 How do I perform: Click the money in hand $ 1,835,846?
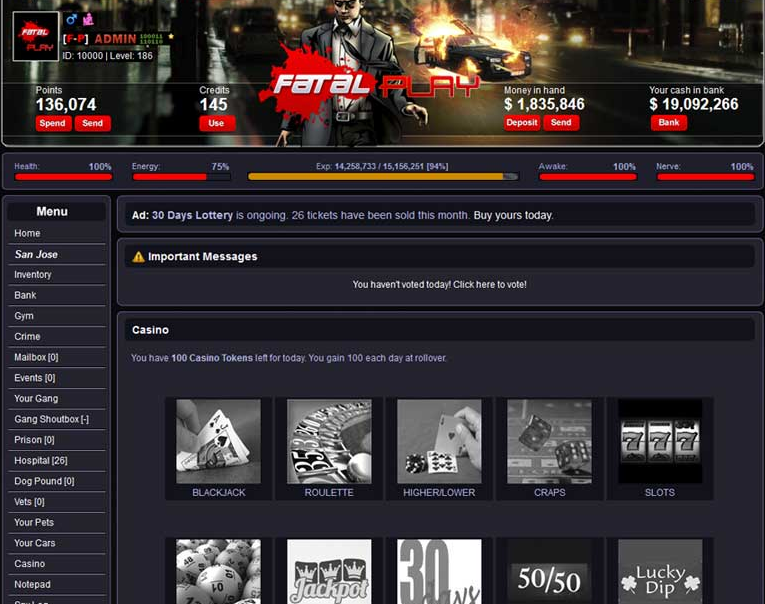point(544,104)
